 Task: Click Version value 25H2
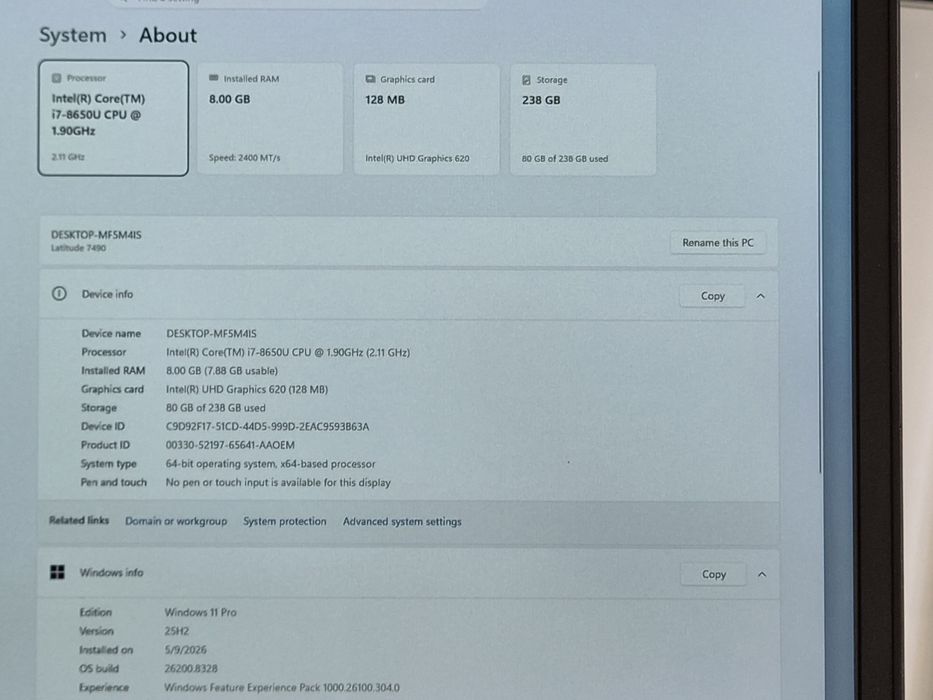click(x=177, y=631)
